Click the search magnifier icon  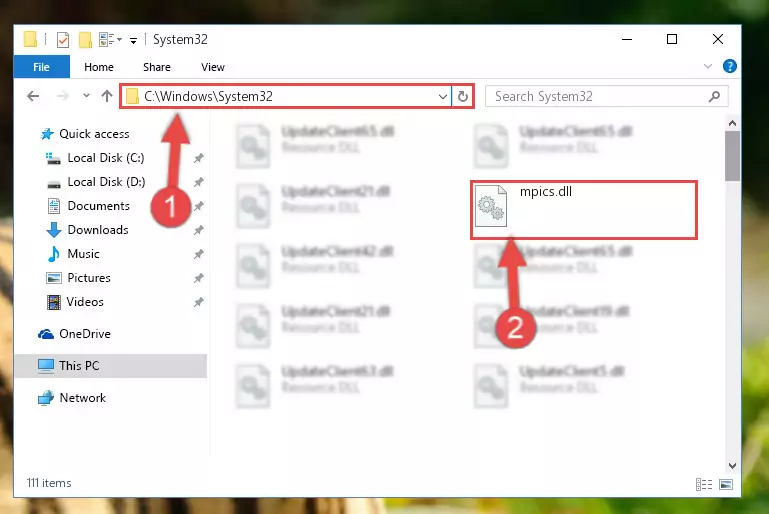[715, 97]
